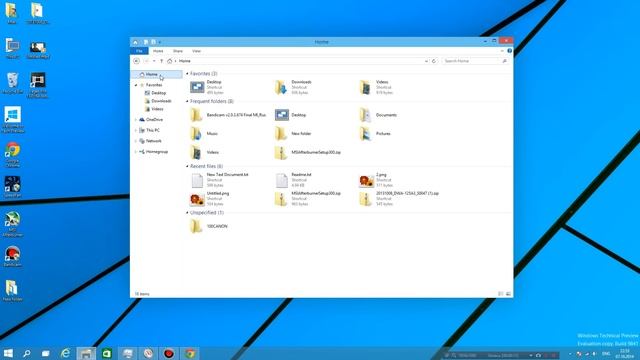Open the Windows Start button
Screen dimensions: 640x360
pos(8,353)
